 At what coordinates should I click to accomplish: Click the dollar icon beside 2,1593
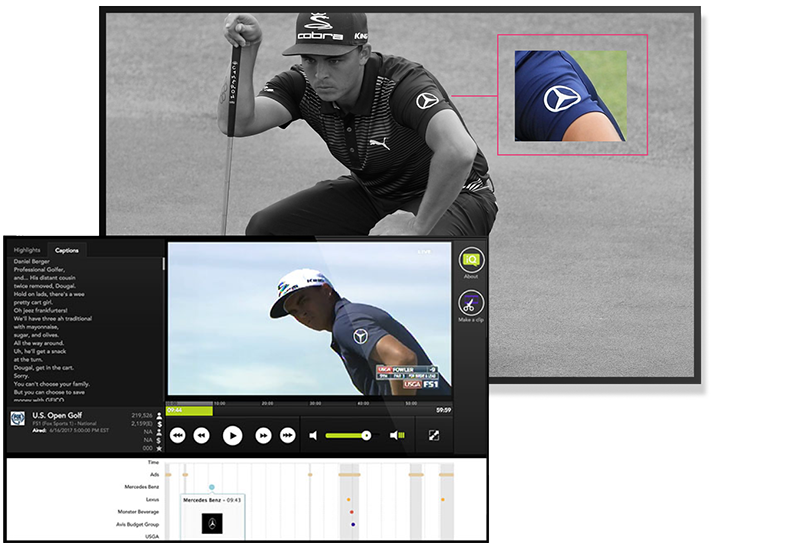(x=159, y=424)
